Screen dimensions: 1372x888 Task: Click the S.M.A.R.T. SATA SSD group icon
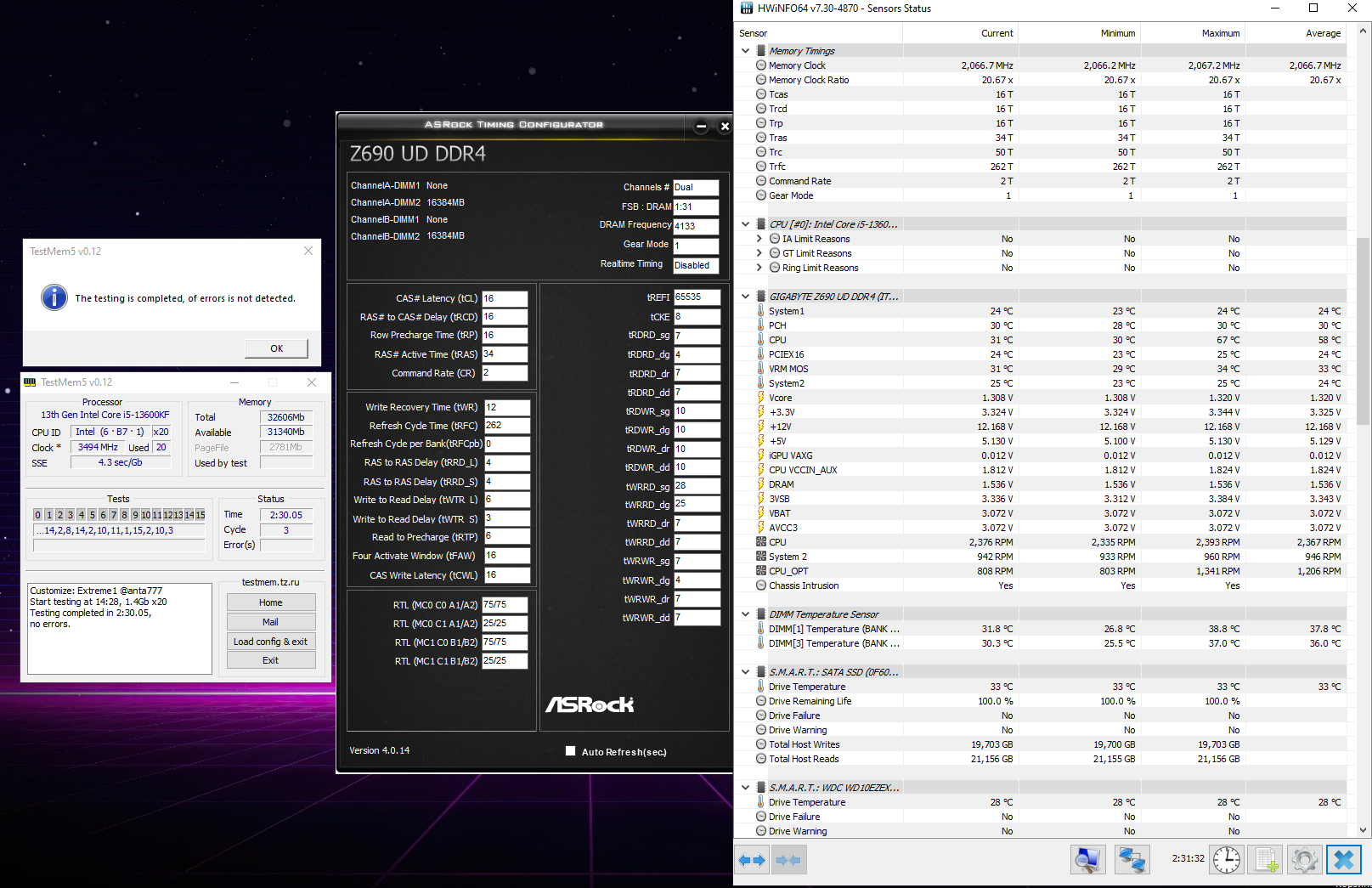pos(761,672)
